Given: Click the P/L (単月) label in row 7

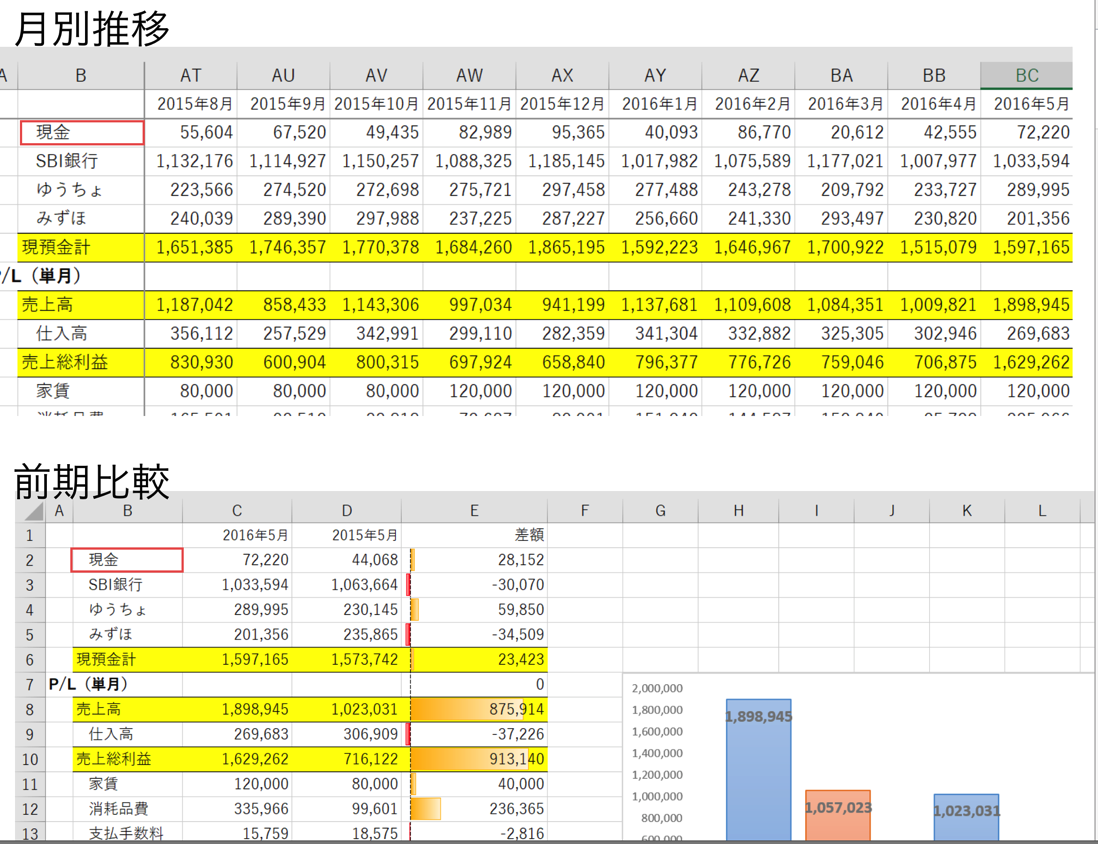Looking at the screenshot, I should click(88, 684).
